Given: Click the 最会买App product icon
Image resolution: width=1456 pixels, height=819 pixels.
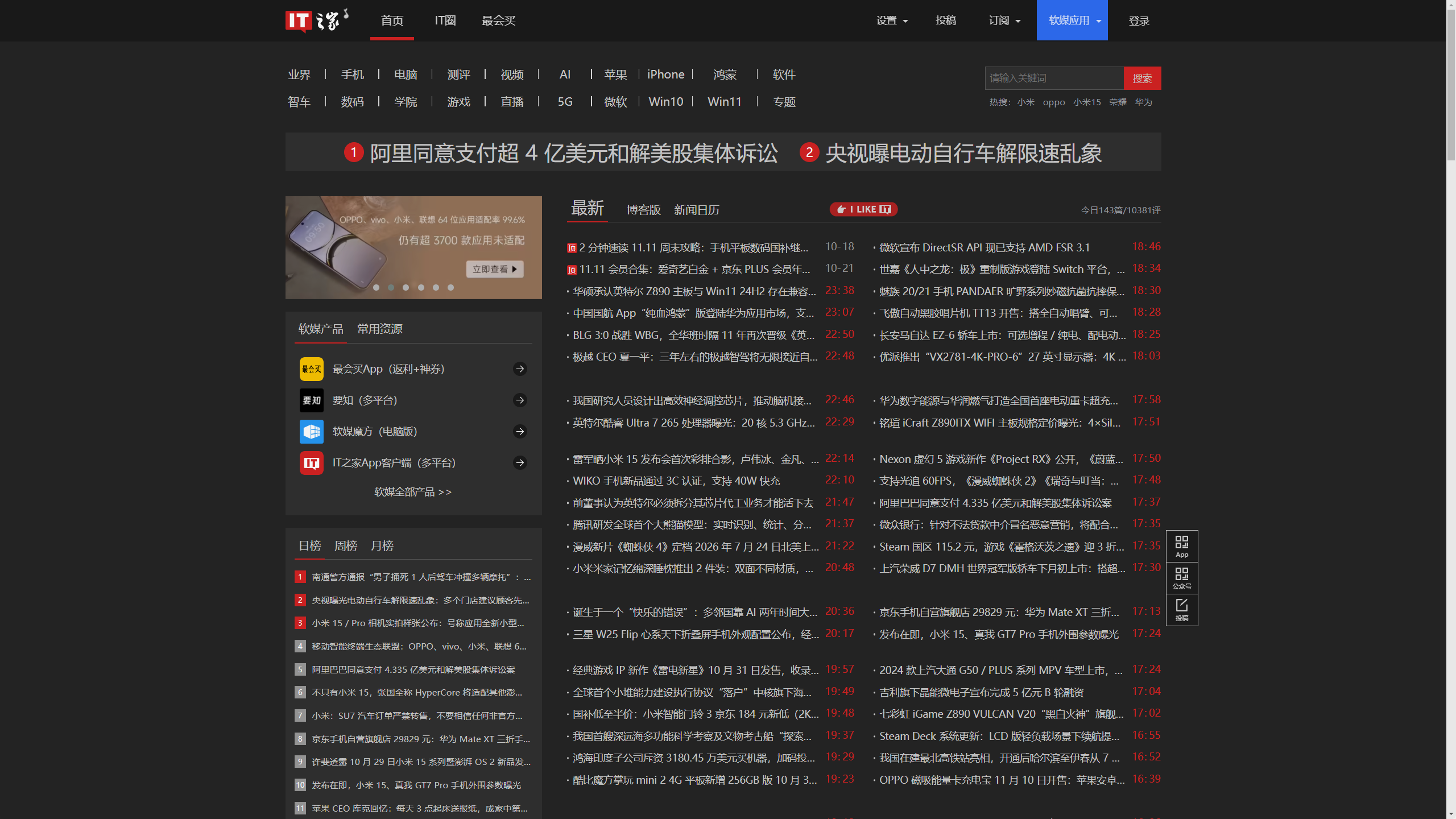Looking at the screenshot, I should point(311,369).
